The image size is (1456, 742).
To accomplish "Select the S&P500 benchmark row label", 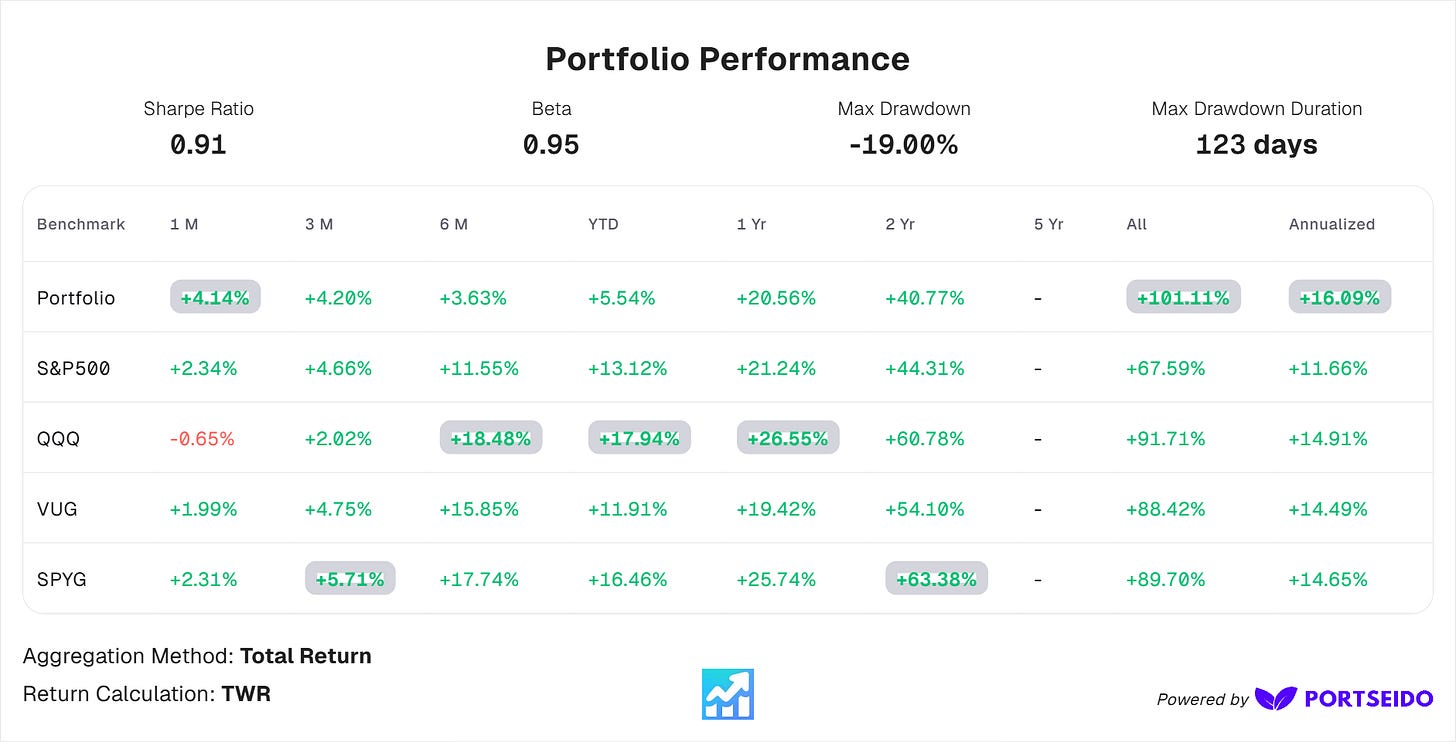I will click(x=73, y=368).
